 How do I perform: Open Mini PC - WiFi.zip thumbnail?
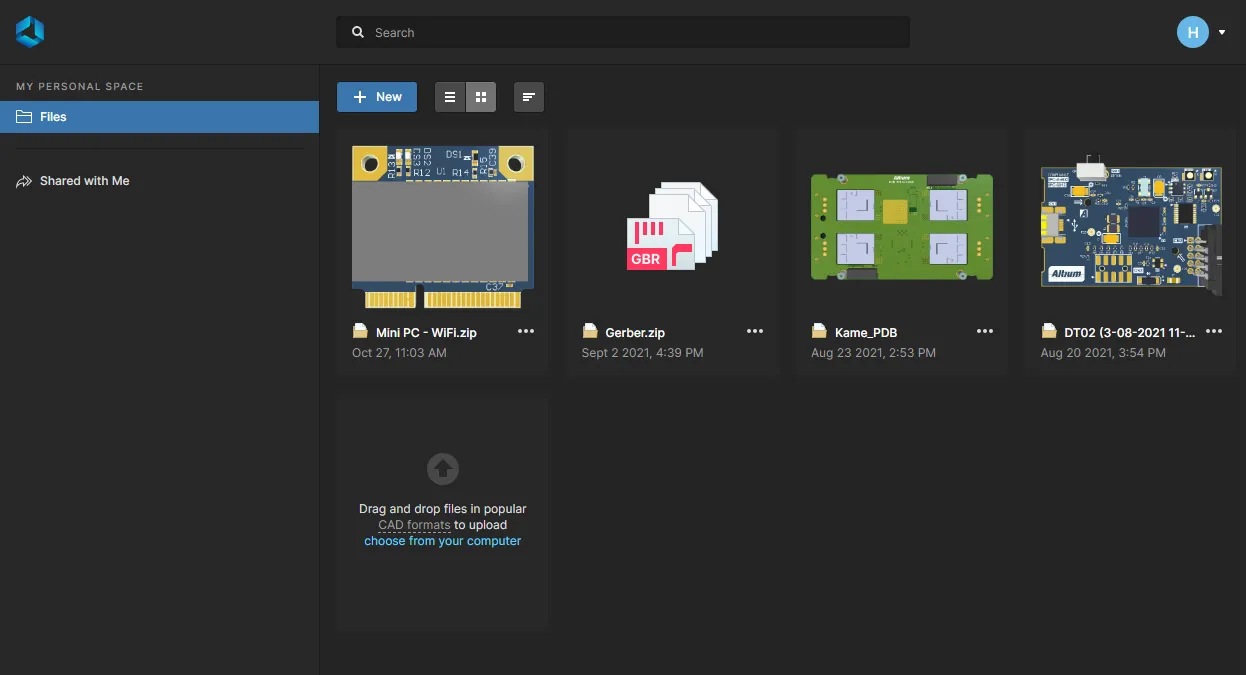pos(443,227)
